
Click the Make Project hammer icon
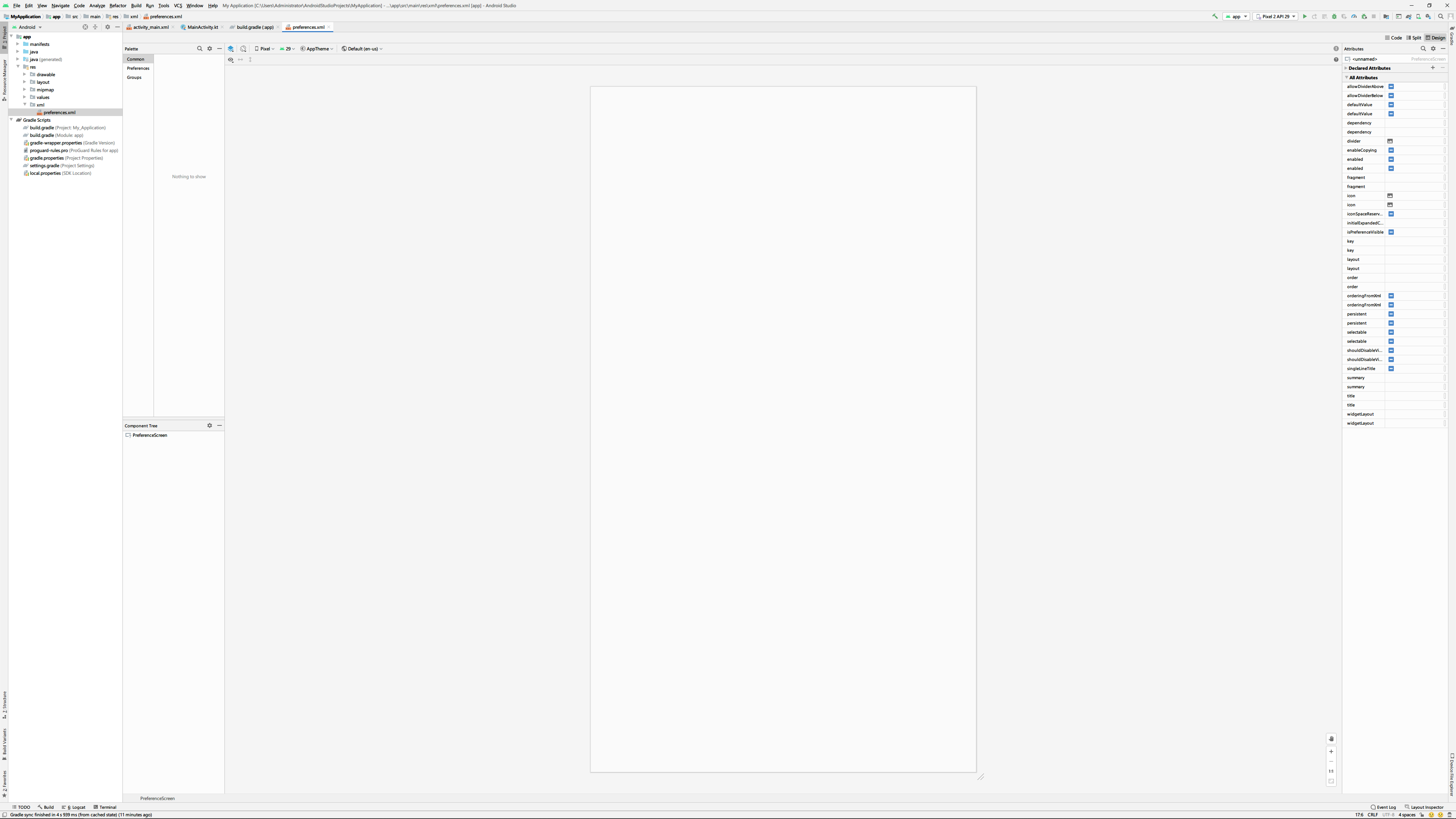pyautogui.click(x=1214, y=16)
